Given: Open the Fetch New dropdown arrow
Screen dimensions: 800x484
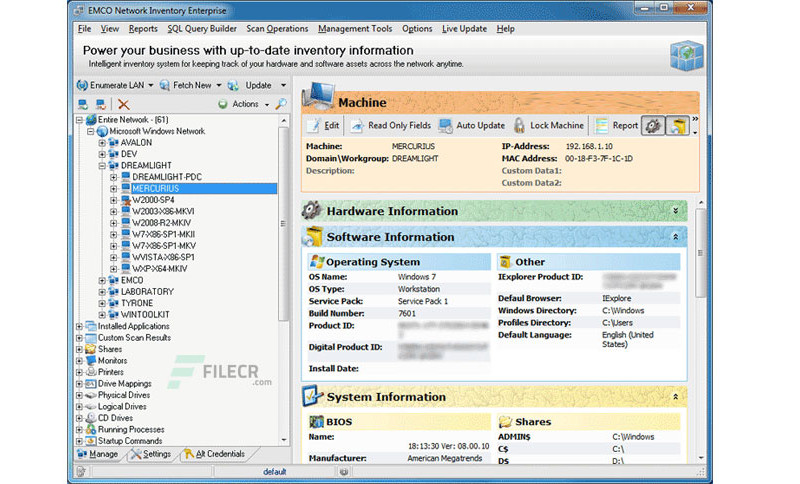Looking at the screenshot, I should pos(218,86).
